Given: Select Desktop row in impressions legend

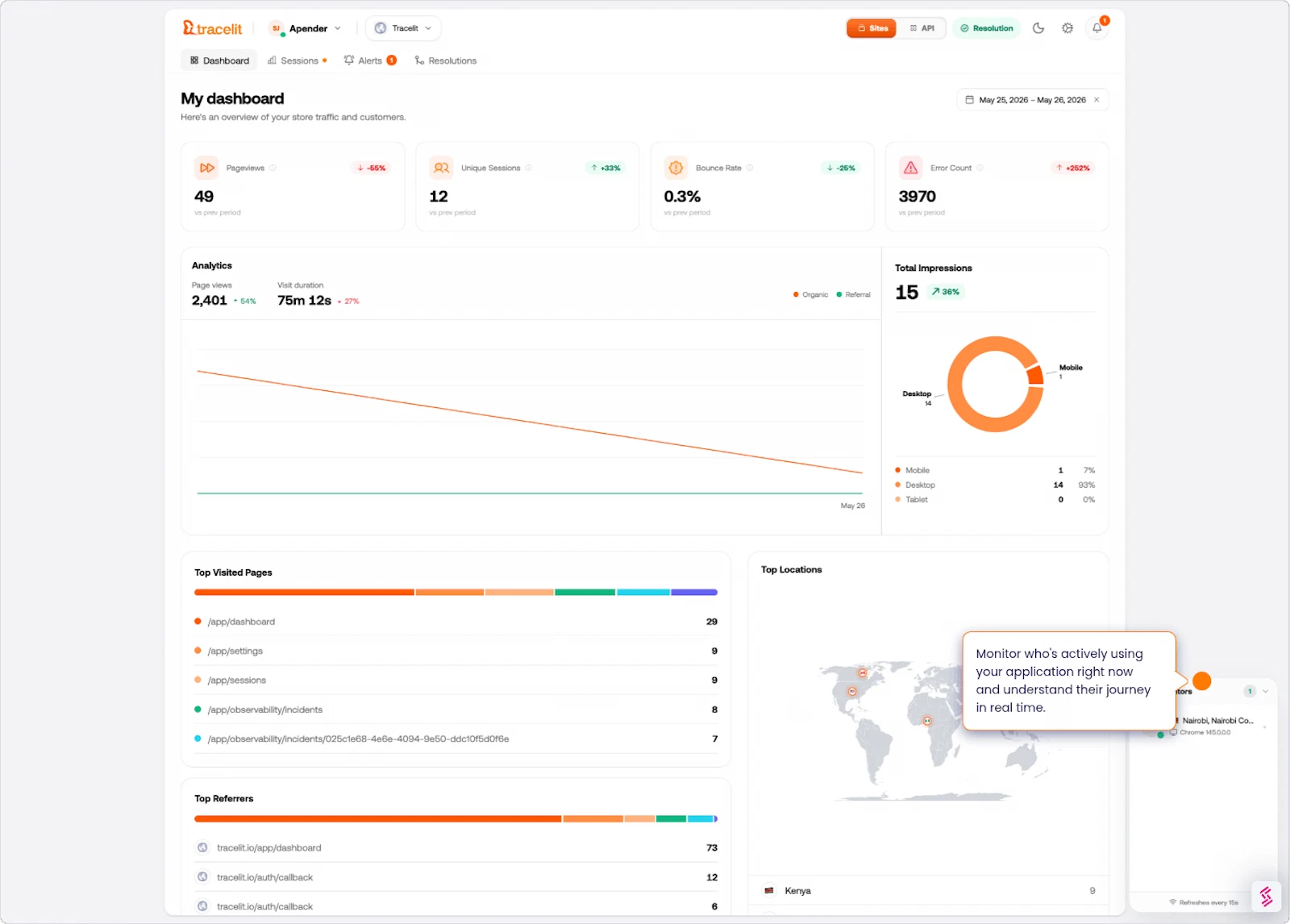Looking at the screenshot, I should tap(995, 485).
